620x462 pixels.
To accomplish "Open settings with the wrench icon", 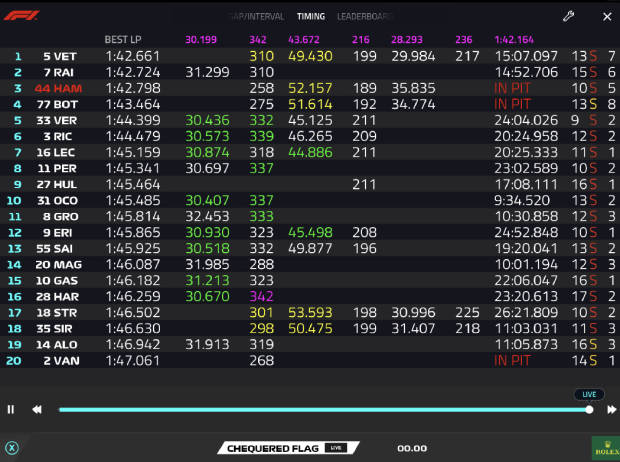I will 569,16.
